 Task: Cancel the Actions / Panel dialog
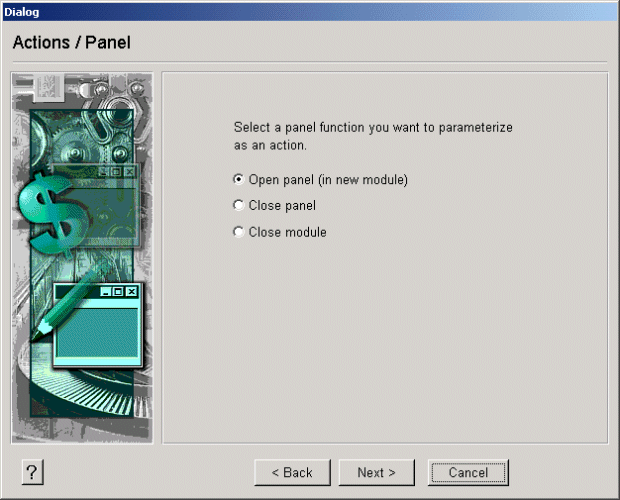[x=468, y=472]
